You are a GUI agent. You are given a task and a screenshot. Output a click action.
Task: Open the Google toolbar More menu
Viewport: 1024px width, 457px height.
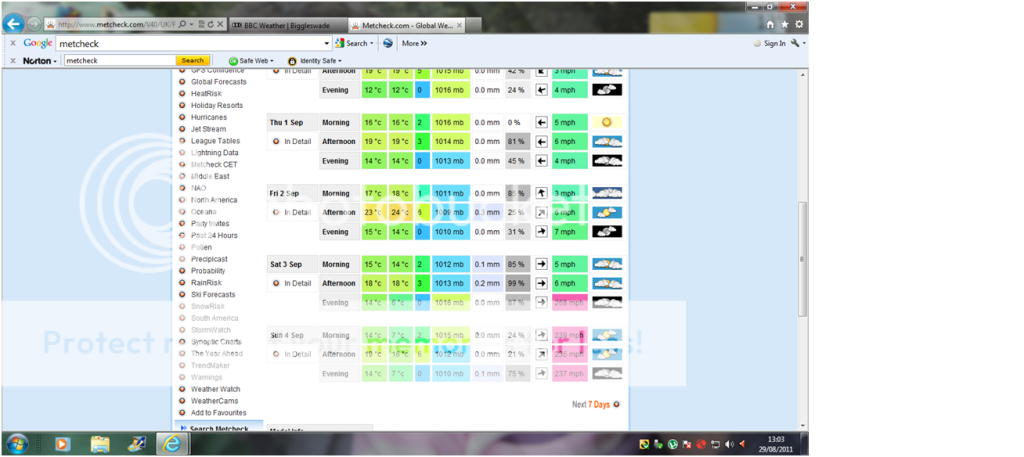pos(414,44)
